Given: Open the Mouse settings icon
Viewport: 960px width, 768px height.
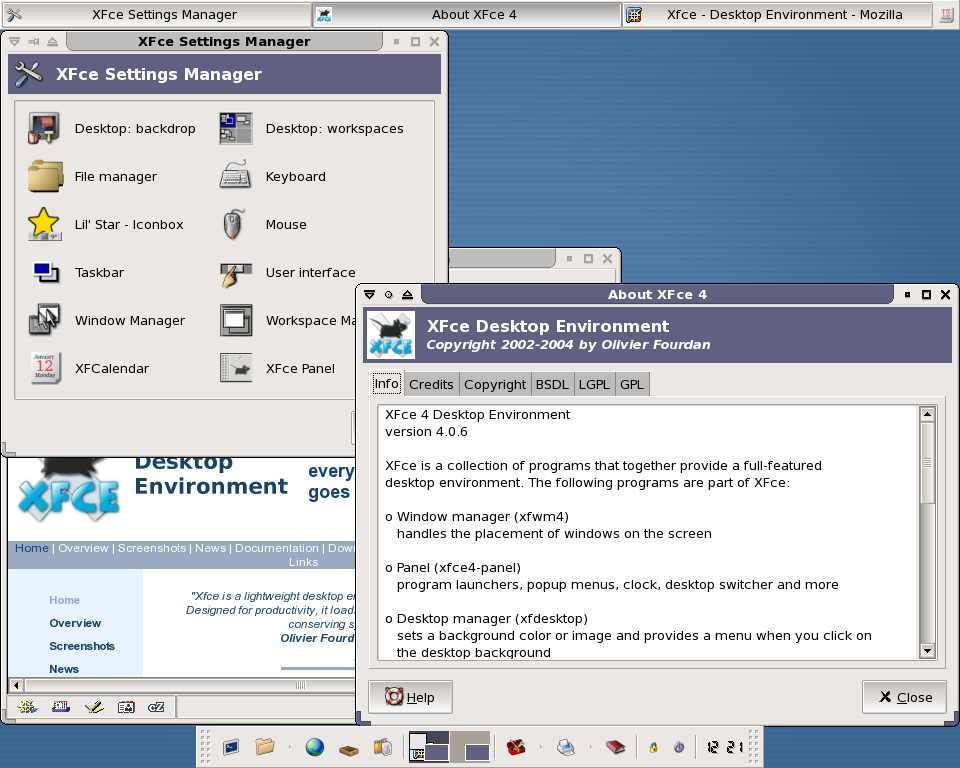Looking at the screenshot, I should [233, 224].
